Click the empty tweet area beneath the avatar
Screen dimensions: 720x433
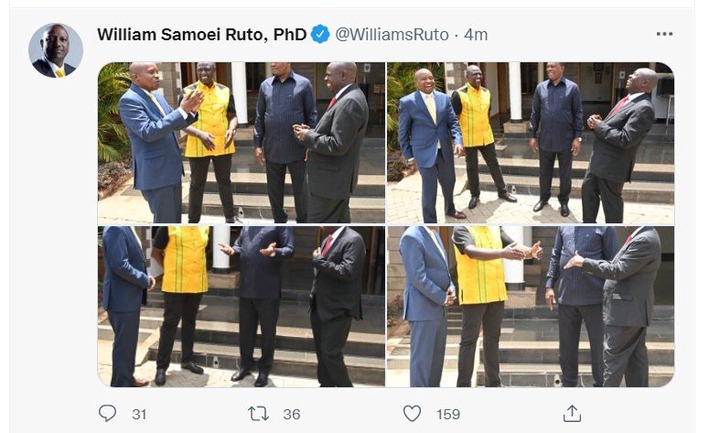56,230
